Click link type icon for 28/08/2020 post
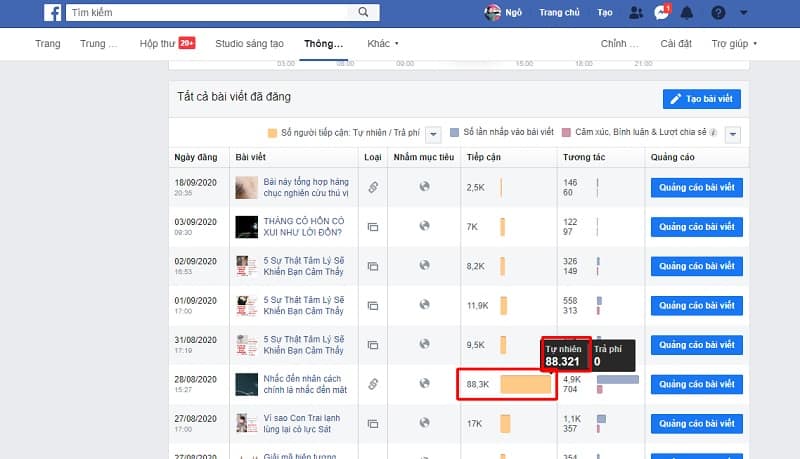The width and height of the screenshot is (800, 459). pyautogui.click(x=373, y=384)
